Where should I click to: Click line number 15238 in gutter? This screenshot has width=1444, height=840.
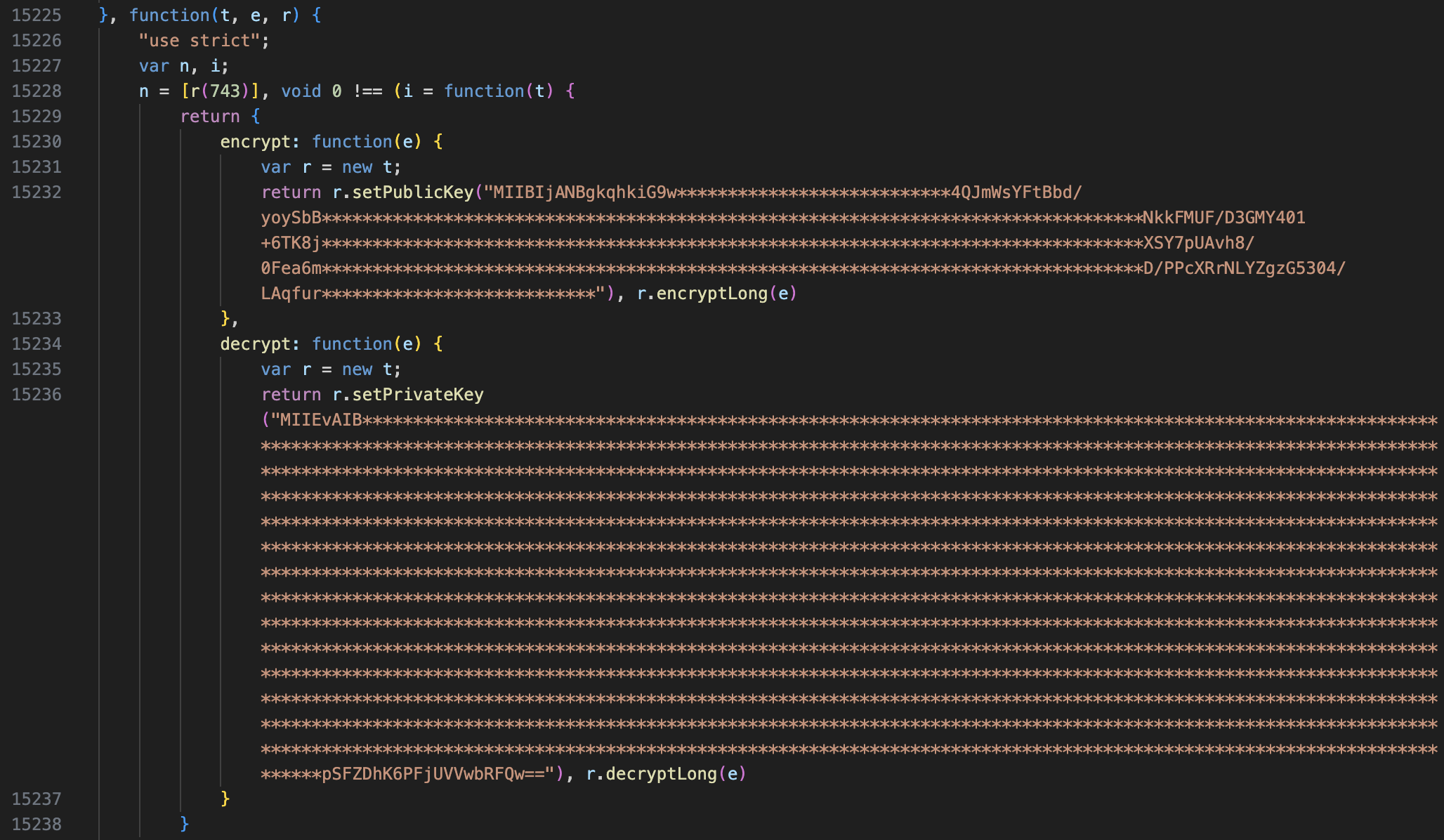click(x=37, y=825)
